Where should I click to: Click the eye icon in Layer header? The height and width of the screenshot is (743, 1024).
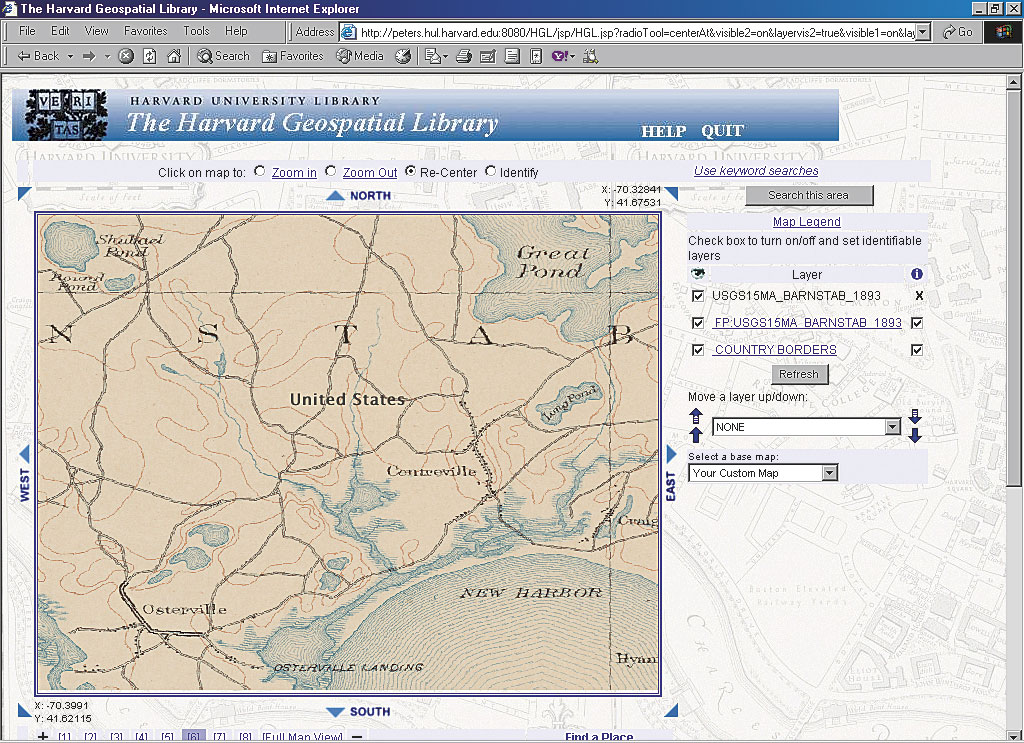[x=698, y=273]
